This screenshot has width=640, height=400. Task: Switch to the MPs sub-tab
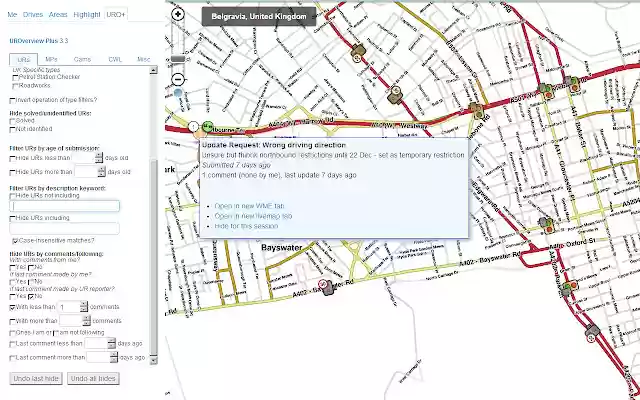coord(51,60)
